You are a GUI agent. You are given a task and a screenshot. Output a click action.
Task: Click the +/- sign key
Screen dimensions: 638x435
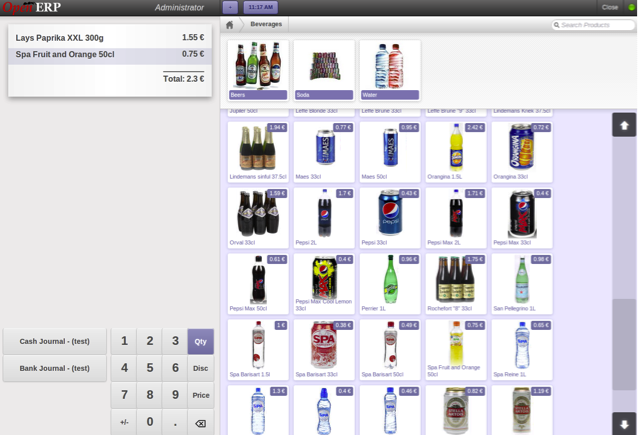(124, 422)
